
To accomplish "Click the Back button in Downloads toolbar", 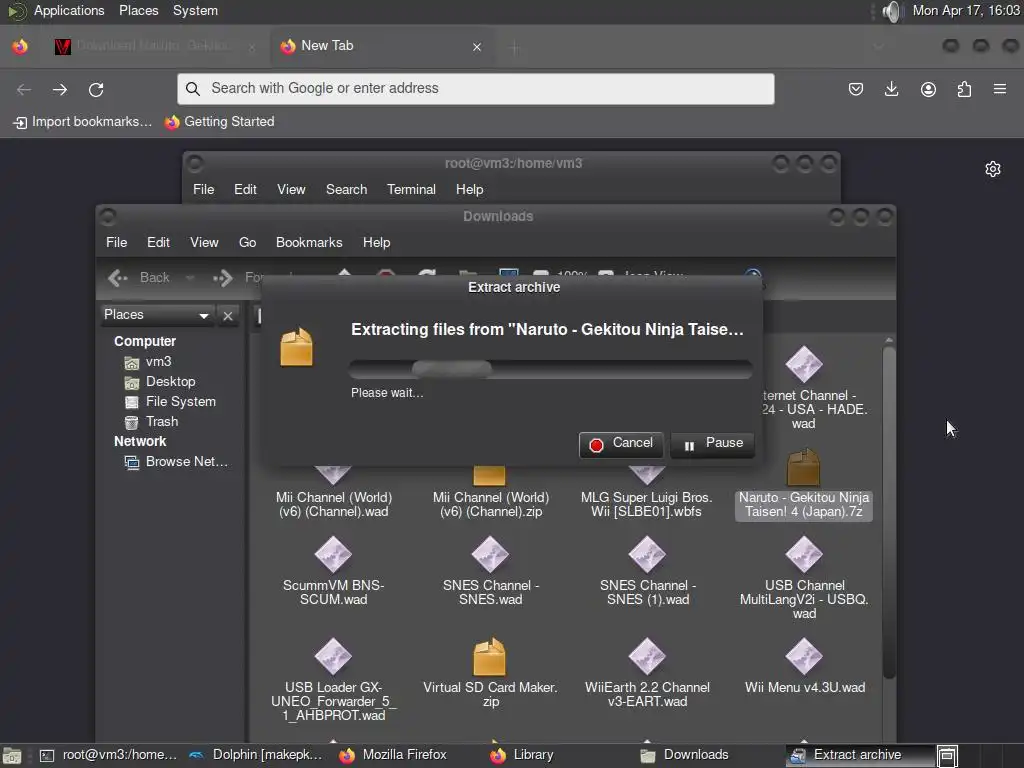I will 139,278.
